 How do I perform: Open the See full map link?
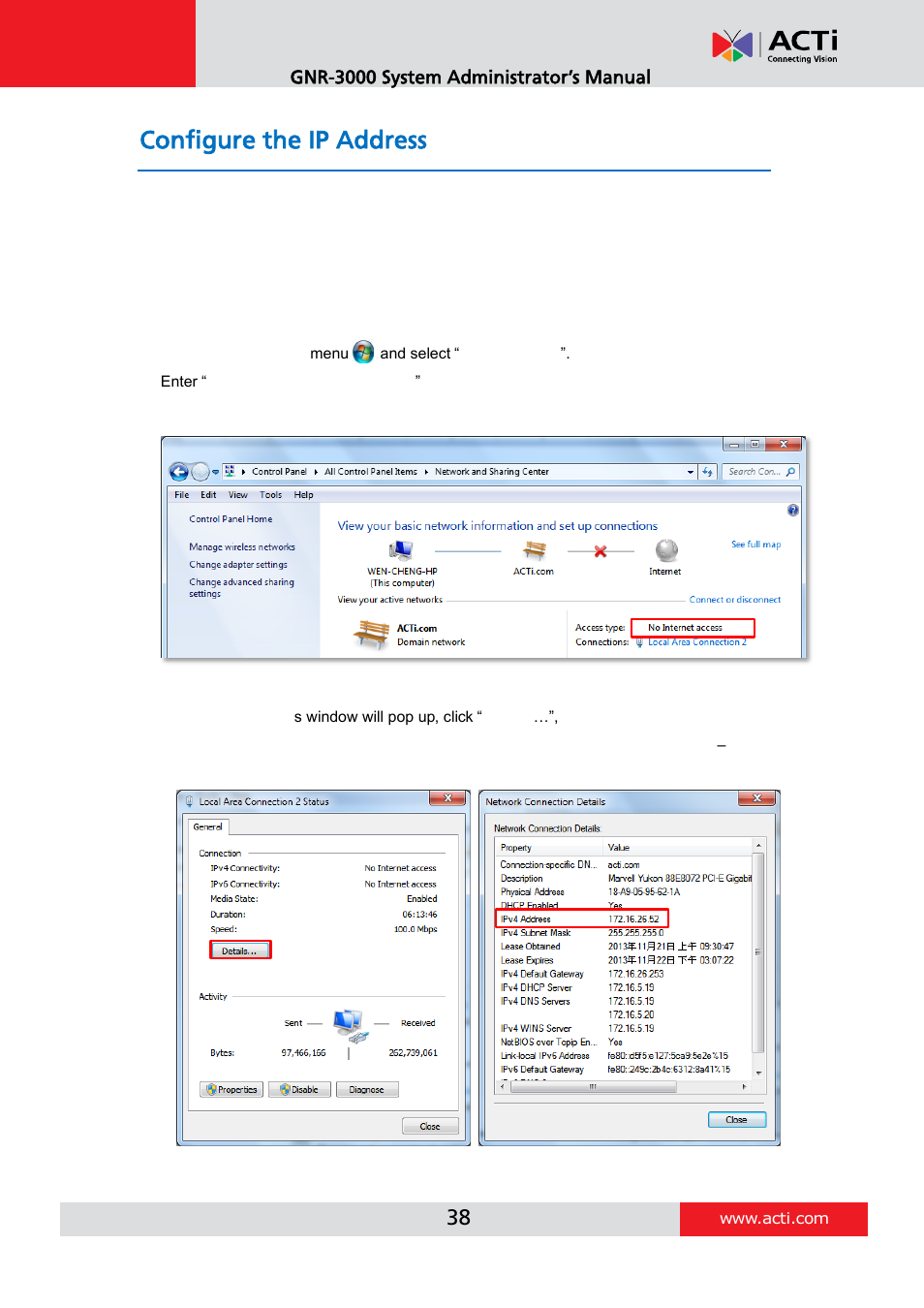755,545
